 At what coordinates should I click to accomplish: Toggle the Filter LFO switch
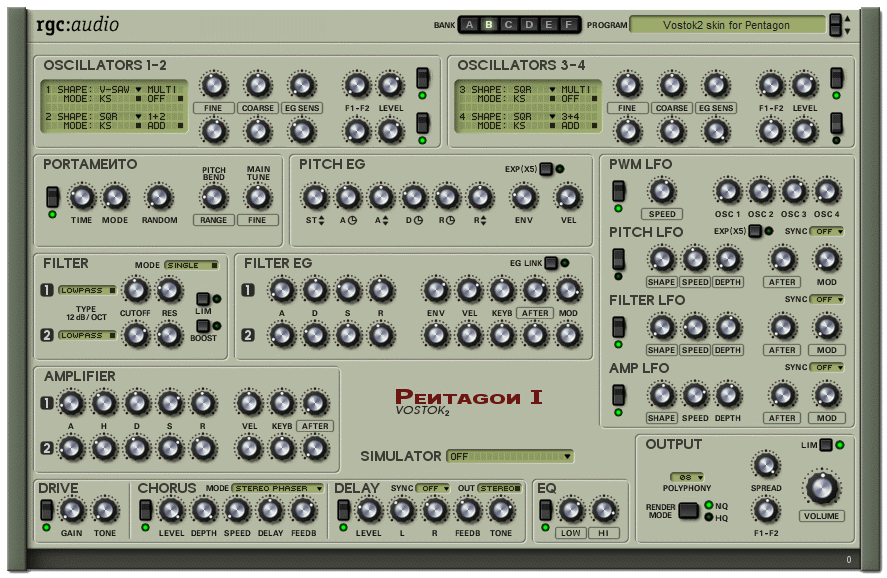pos(619,327)
